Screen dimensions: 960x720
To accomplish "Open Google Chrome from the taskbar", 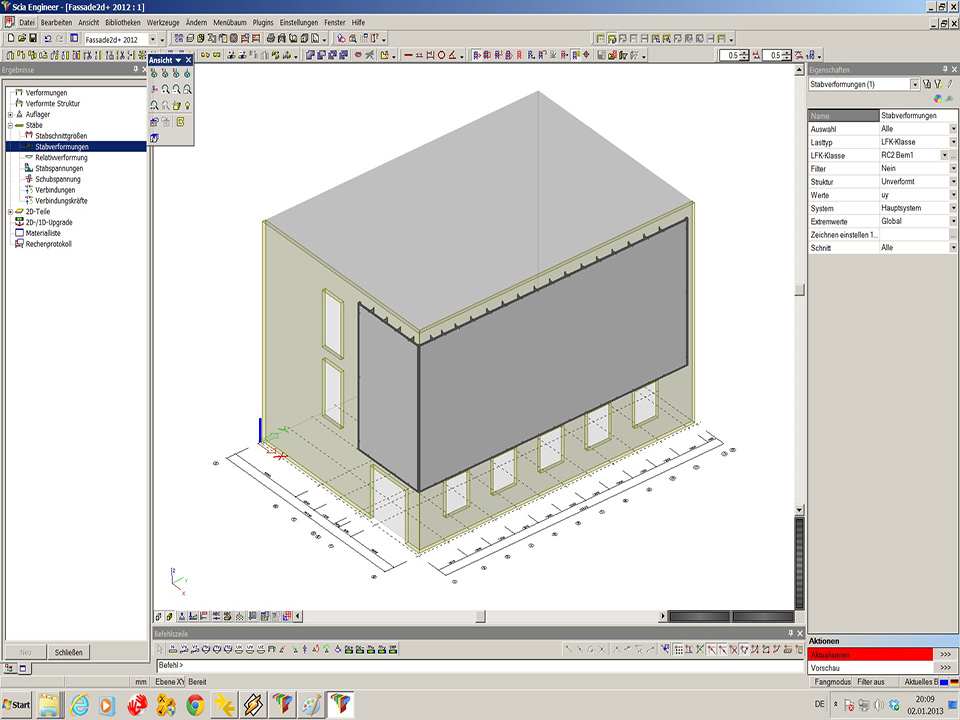I will click(x=195, y=705).
